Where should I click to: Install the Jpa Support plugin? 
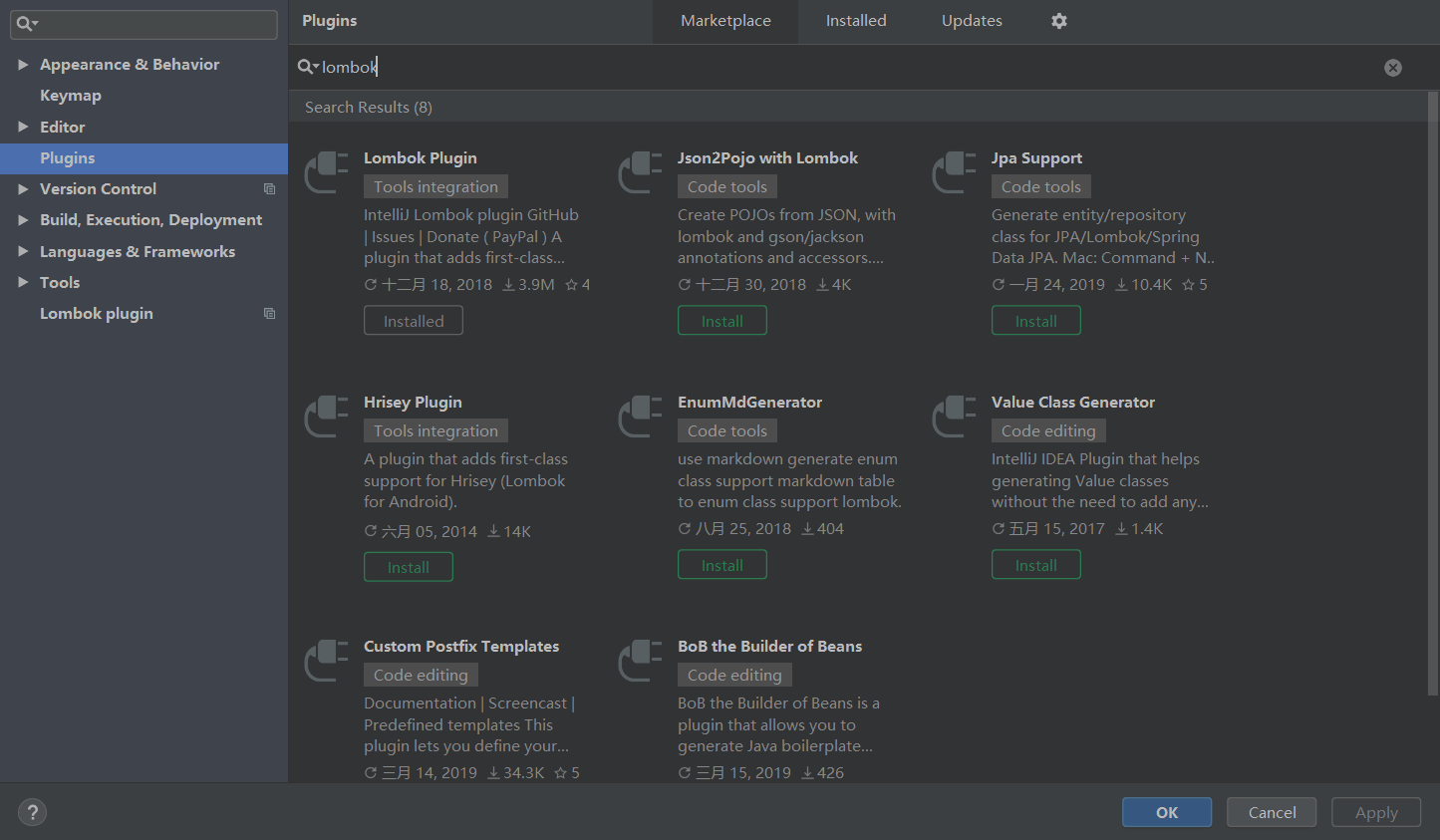[1036, 321]
